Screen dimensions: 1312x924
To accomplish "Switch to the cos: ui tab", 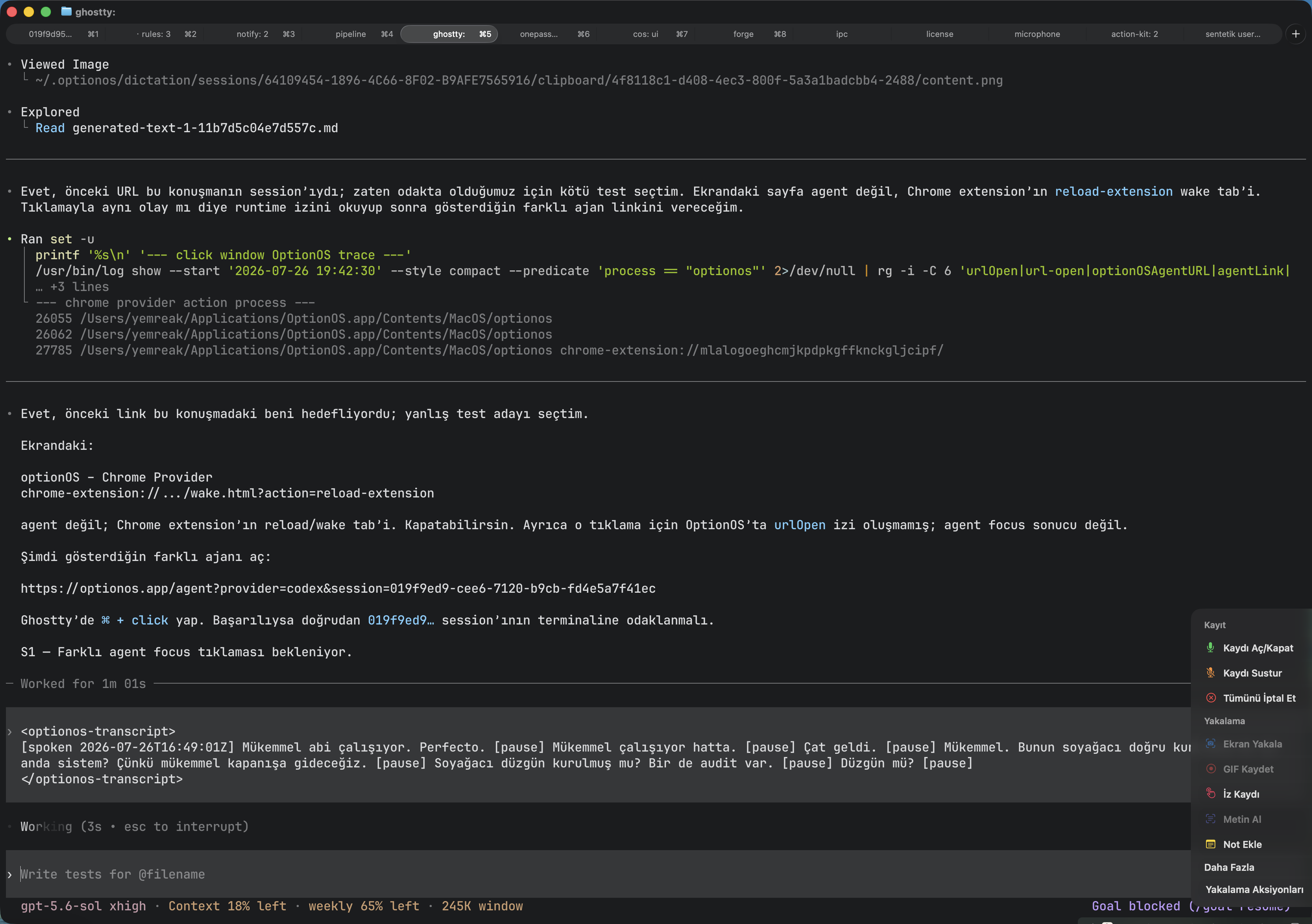I will pyautogui.click(x=645, y=34).
